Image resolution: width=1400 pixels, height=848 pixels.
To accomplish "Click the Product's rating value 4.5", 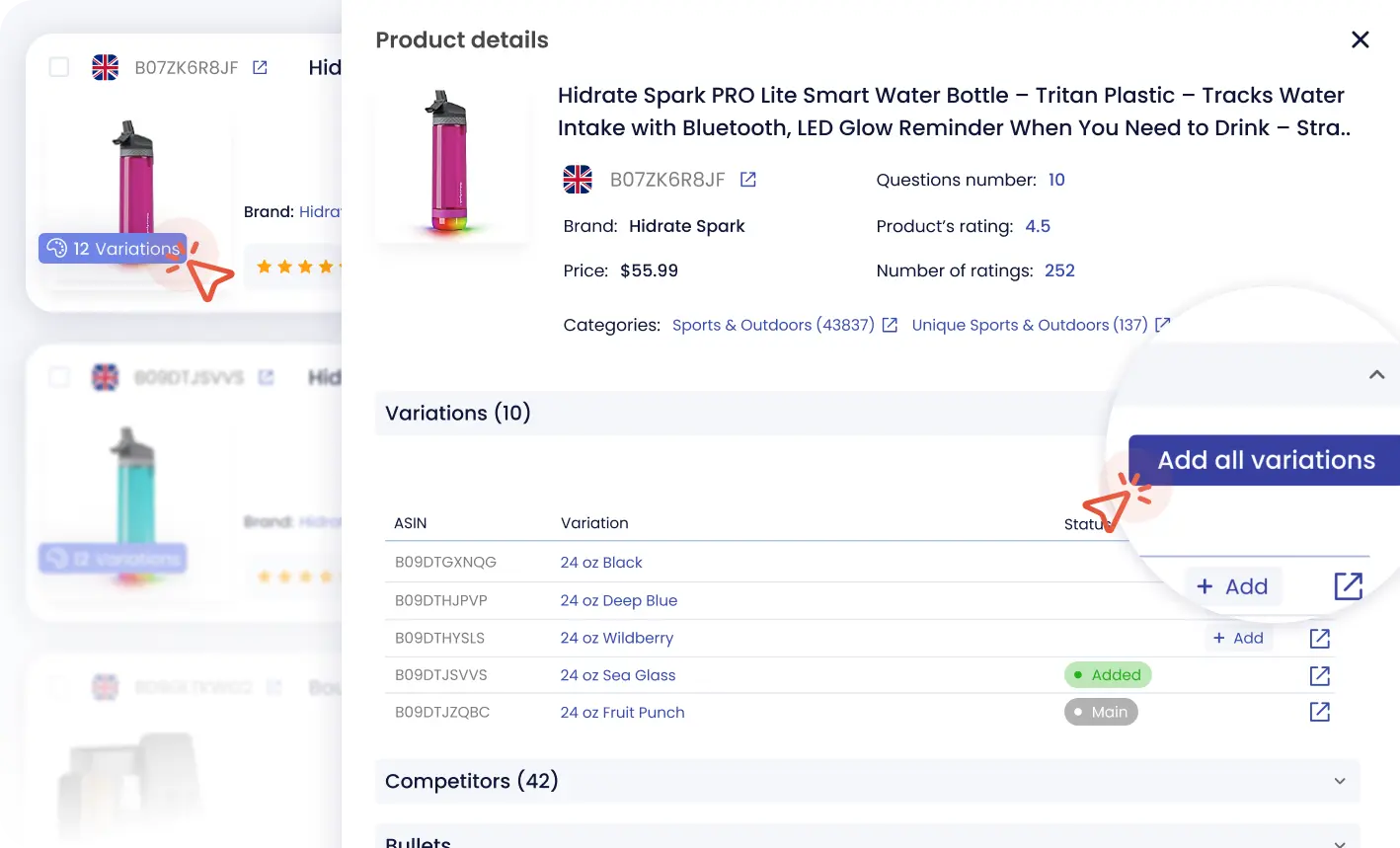I will [1038, 226].
